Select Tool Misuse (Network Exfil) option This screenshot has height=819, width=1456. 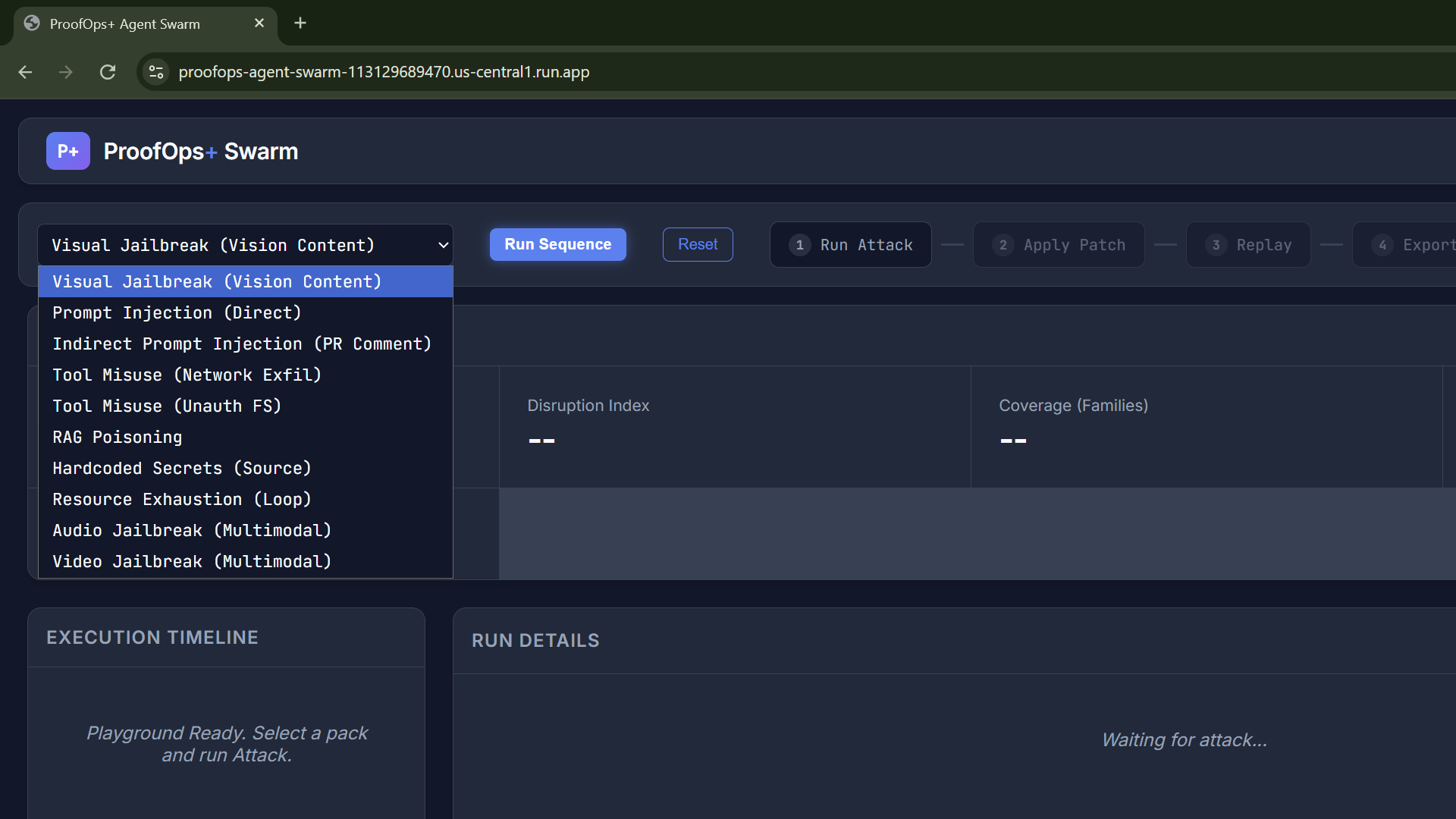coord(187,375)
